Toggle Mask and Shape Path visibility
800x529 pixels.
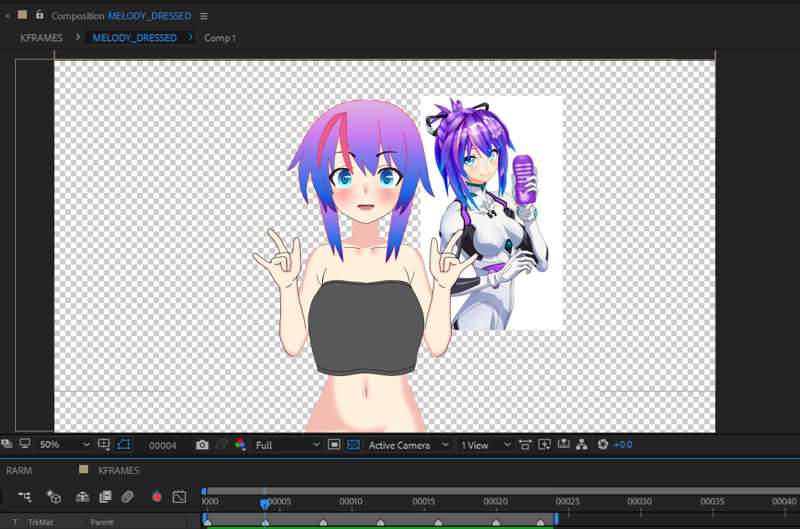click(124, 445)
